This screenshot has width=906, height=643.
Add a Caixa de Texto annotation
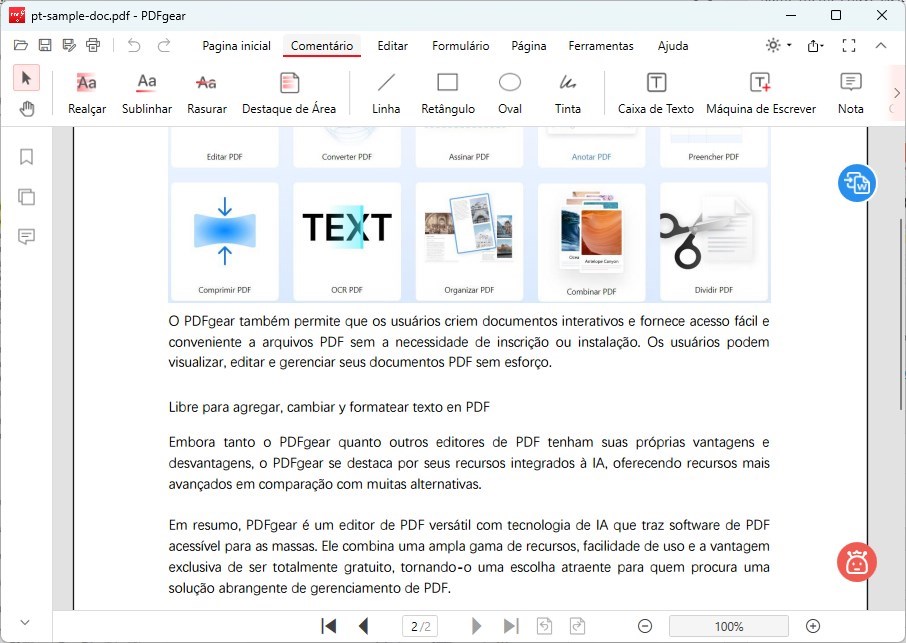coord(656,94)
